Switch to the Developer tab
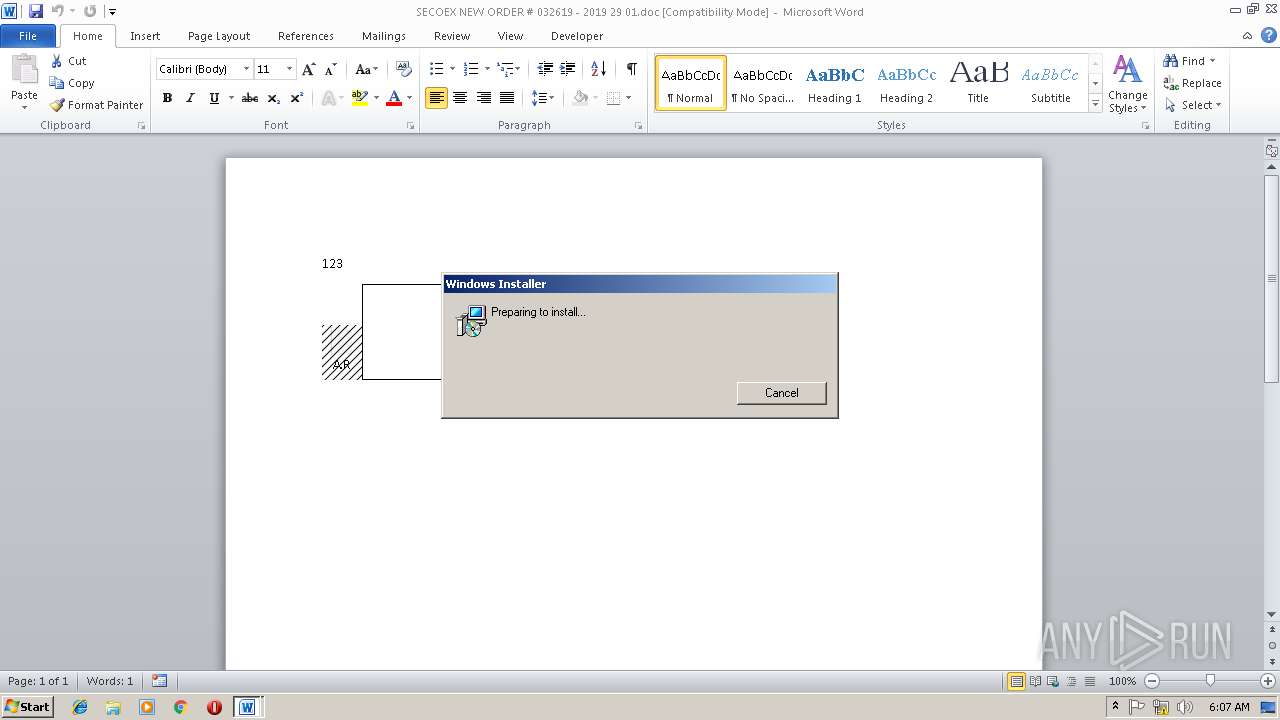 (x=577, y=35)
